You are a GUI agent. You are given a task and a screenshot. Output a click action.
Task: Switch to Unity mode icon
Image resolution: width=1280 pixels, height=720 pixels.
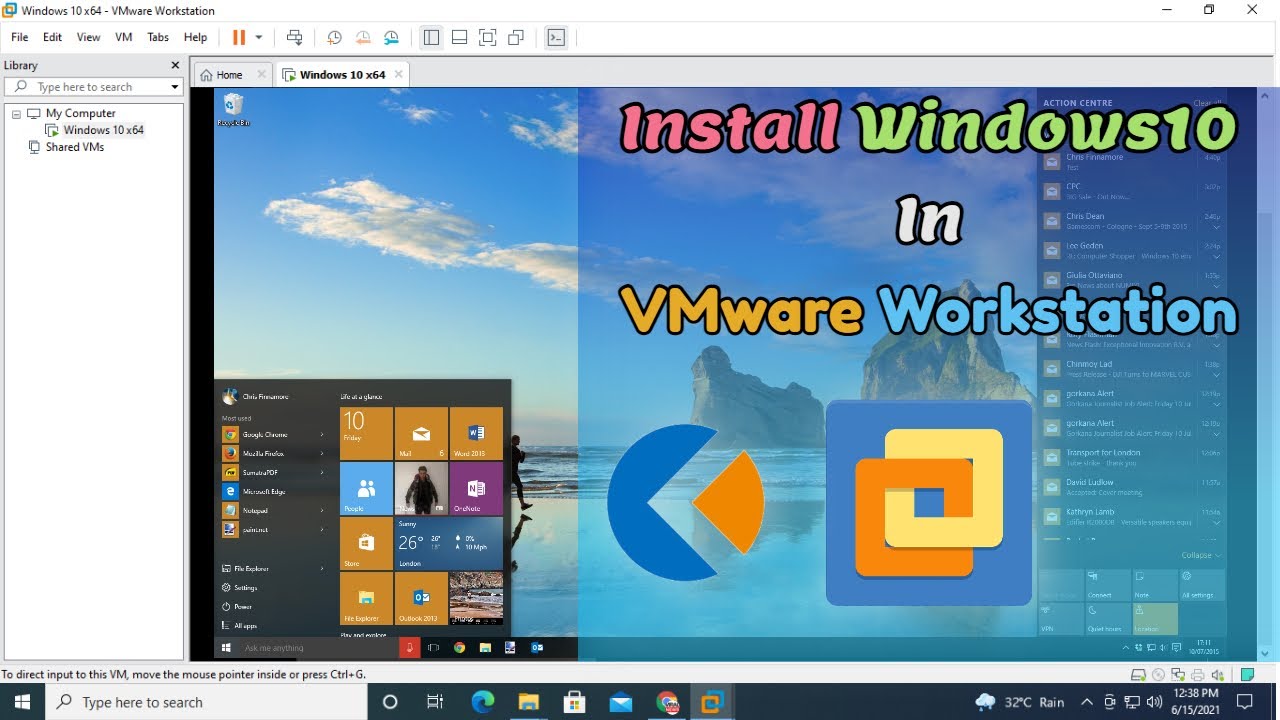pyautogui.click(x=516, y=37)
